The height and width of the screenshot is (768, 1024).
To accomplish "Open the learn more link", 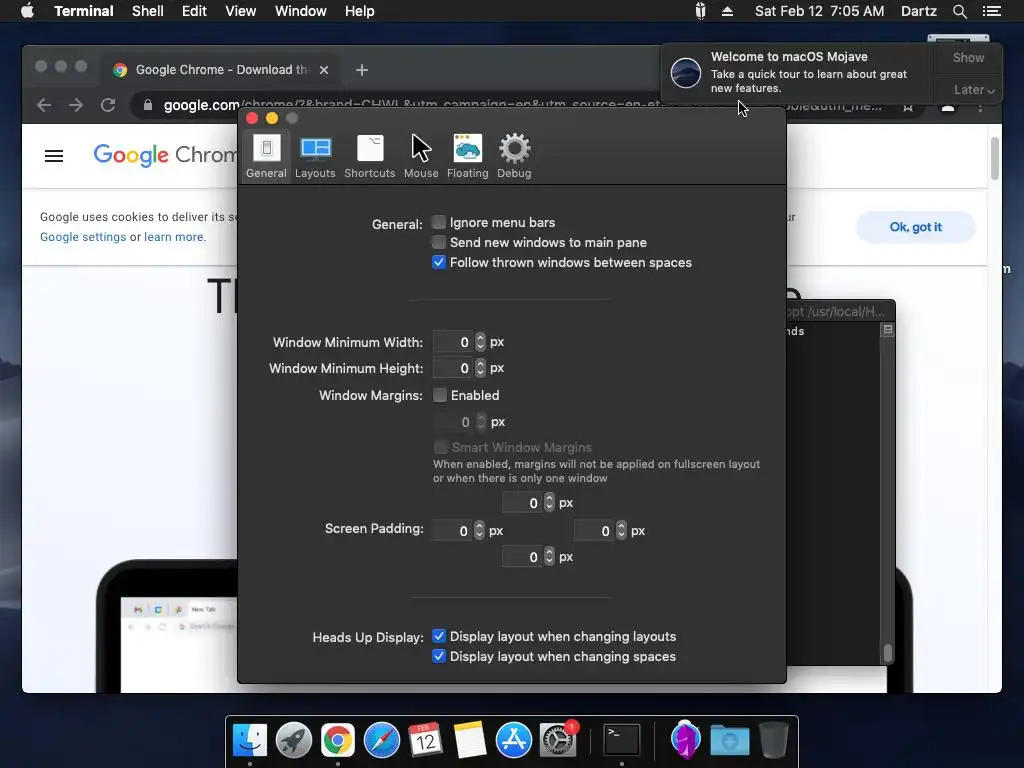I will [174, 237].
